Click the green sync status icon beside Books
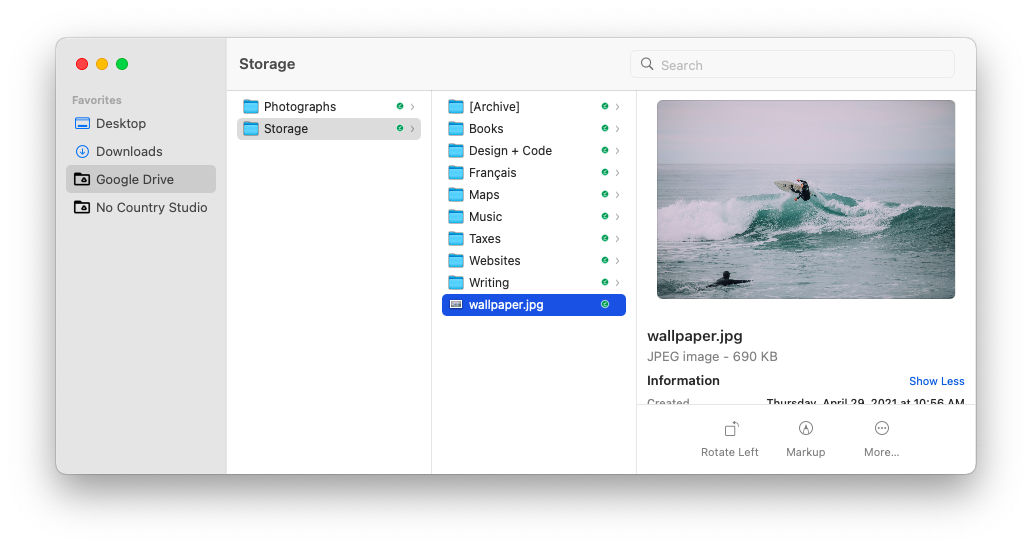Screen dimensions: 1032x548 pos(605,129)
